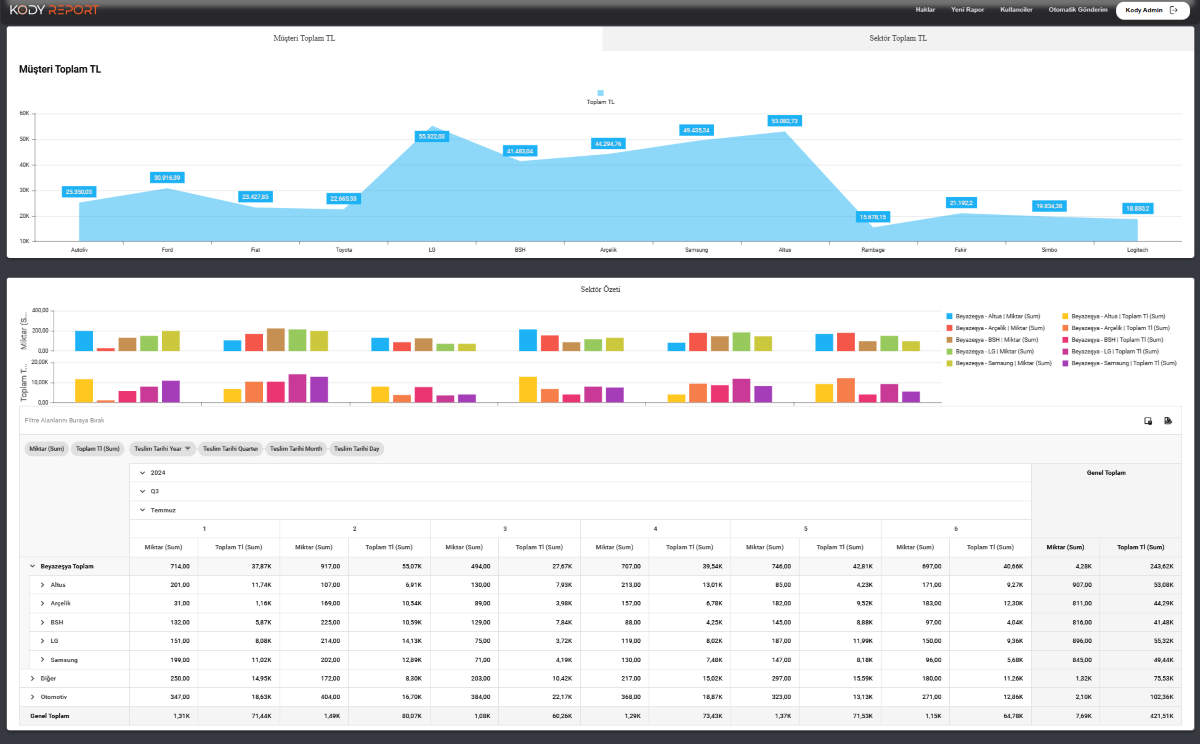
Task: Click the Teslim Tarihi Month field chip
Action: coord(296,449)
